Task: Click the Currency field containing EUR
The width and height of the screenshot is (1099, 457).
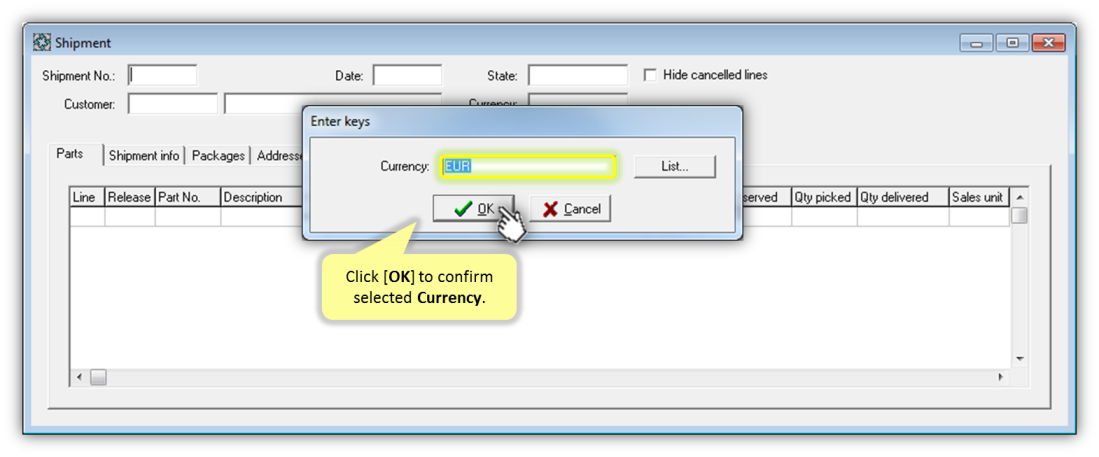Action: 528,167
